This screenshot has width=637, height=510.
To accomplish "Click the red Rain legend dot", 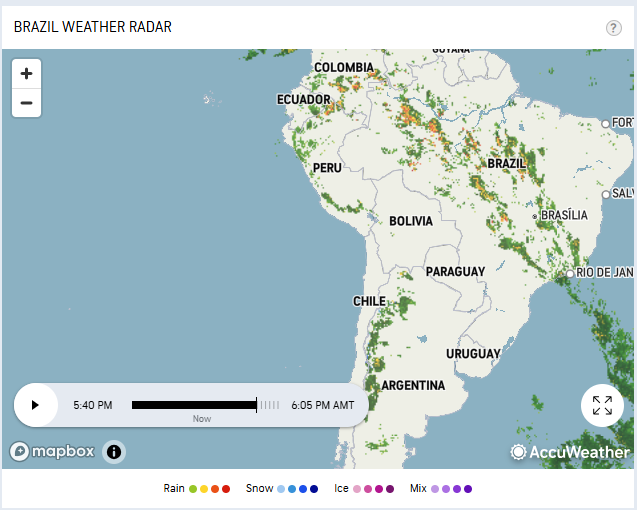I will [x=226, y=489].
